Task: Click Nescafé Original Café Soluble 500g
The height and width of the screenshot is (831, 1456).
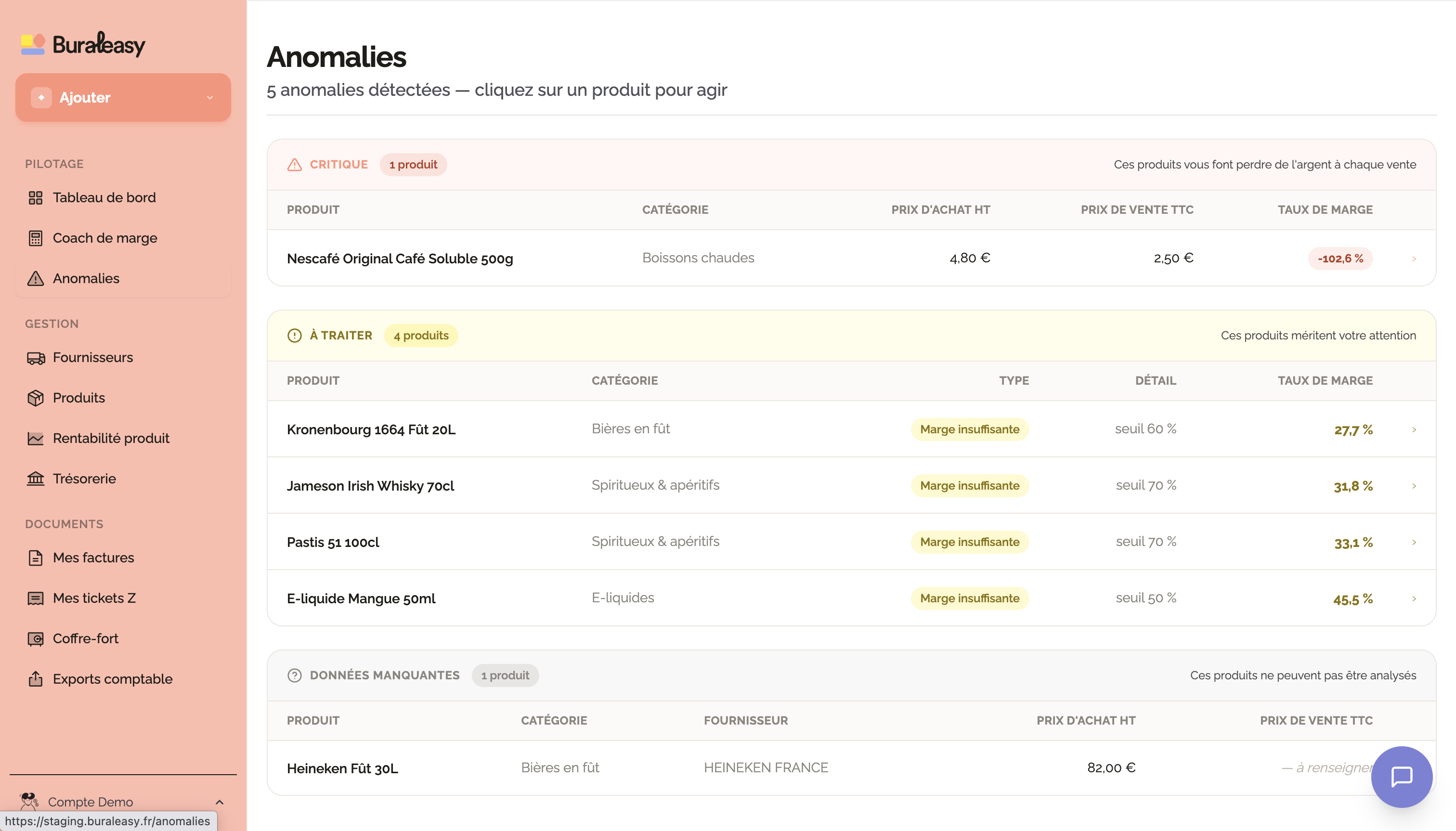Action: coord(400,259)
